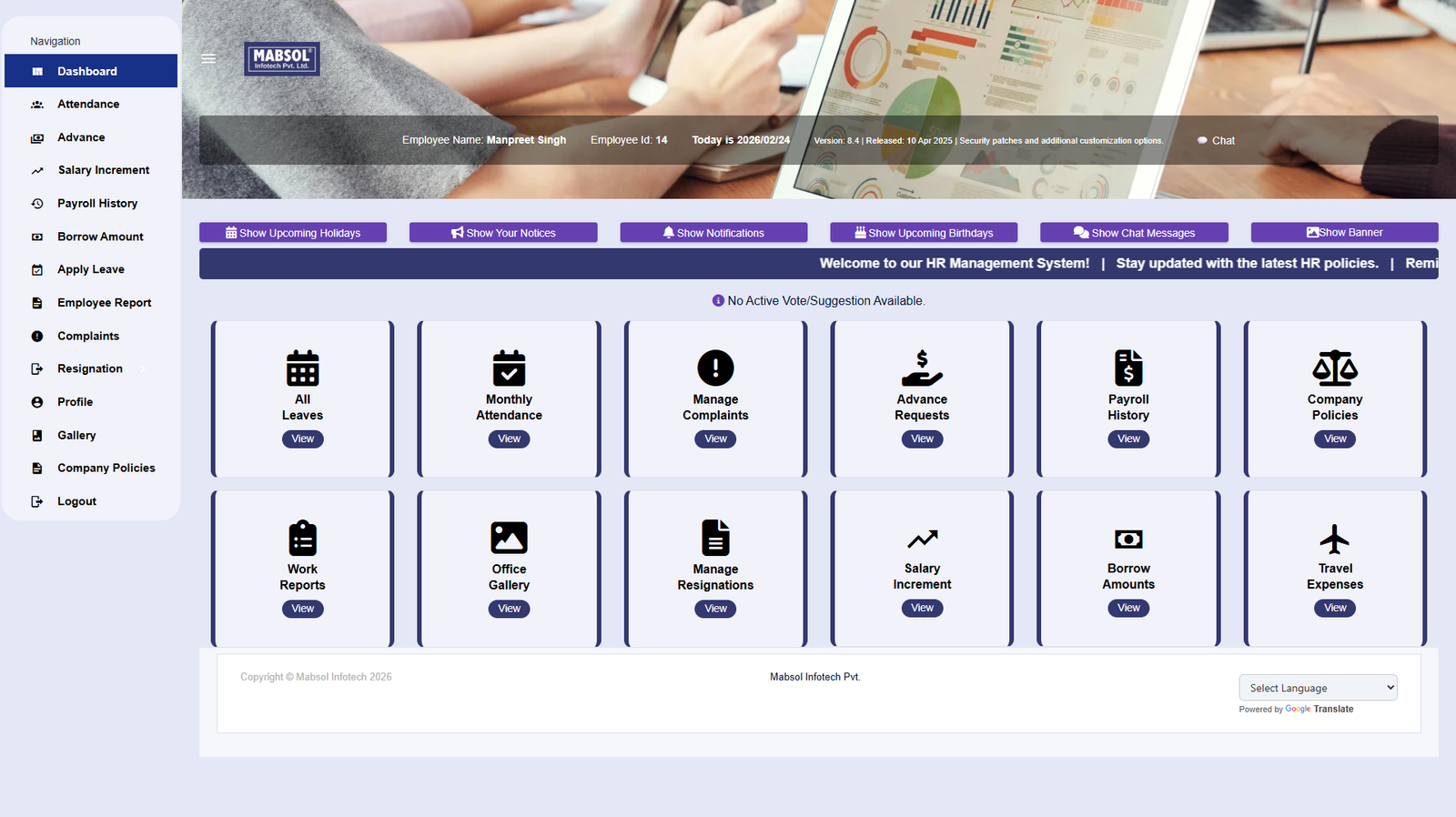Click the hamburger menu icon beside the logo
This screenshot has height=817, width=1456.
(208, 58)
